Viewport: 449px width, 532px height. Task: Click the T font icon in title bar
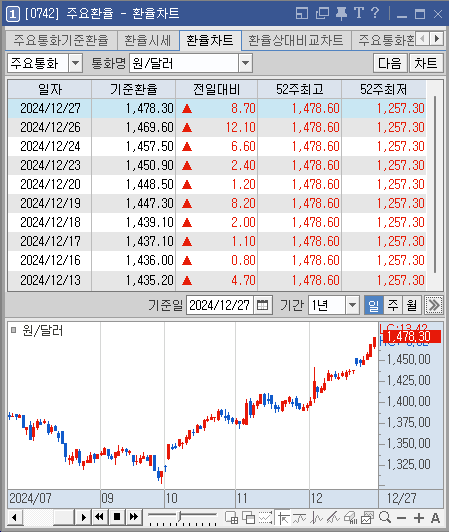(x=359, y=14)
